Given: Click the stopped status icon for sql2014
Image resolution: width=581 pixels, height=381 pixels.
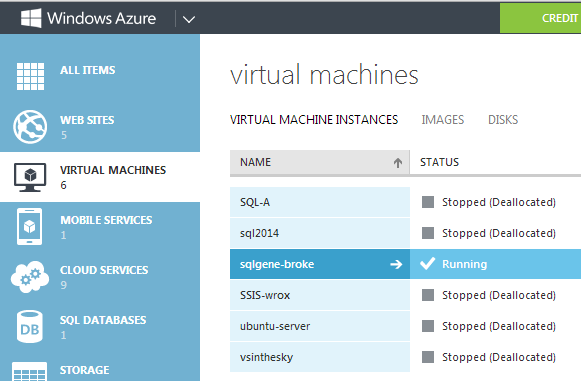Looking at the screenshot, I should click(428, 233).
